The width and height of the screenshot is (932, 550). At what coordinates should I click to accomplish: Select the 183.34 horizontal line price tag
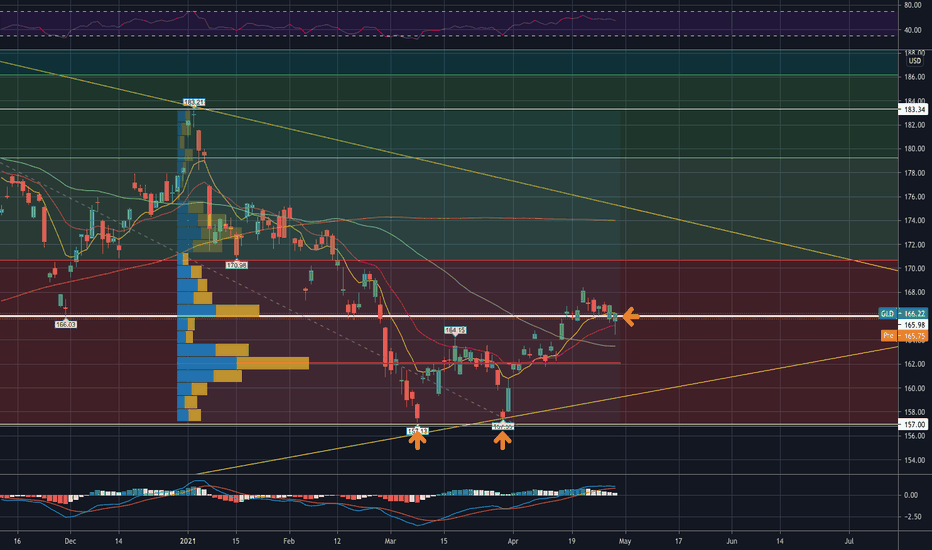[914, 109]
